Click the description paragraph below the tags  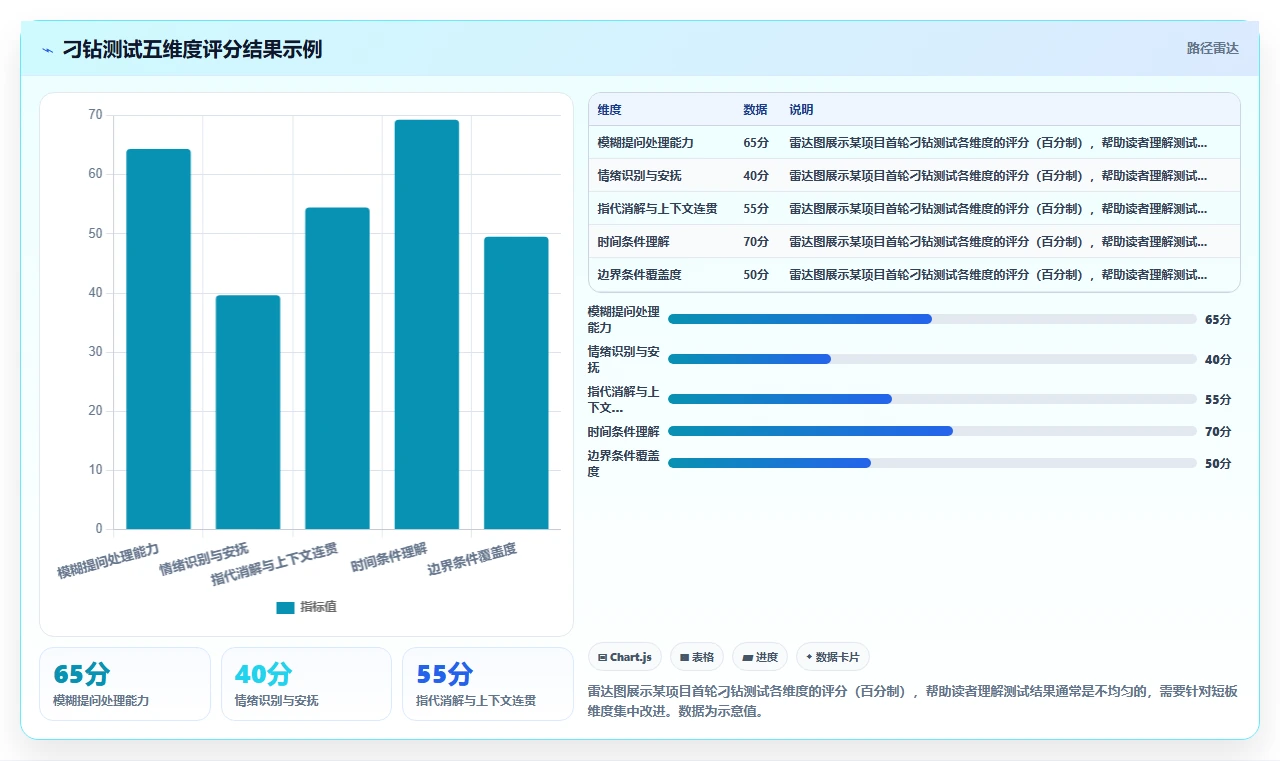(x=914, y=702)
